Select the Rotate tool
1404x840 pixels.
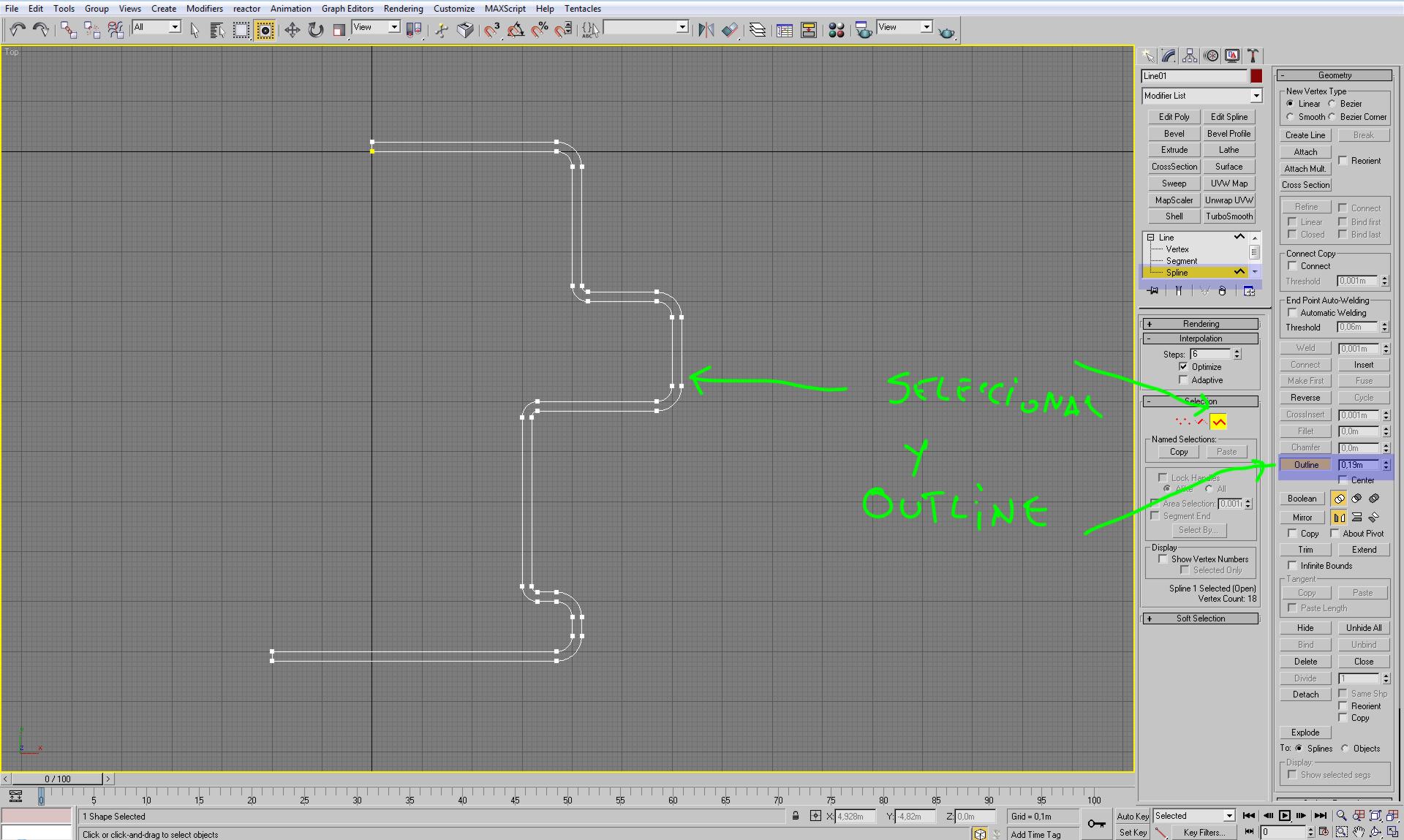tap(315, 29)
